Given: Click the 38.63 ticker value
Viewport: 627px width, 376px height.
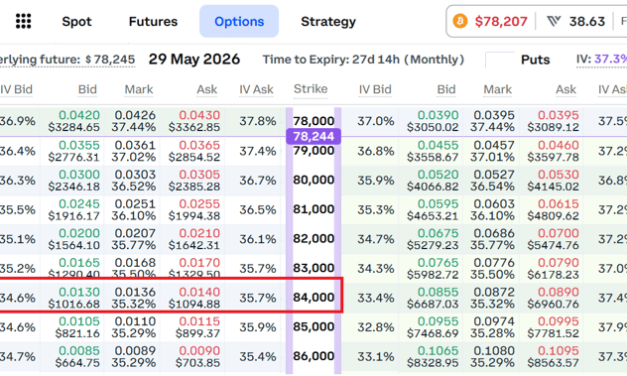Looking at the screenshot, I should 587,21.
